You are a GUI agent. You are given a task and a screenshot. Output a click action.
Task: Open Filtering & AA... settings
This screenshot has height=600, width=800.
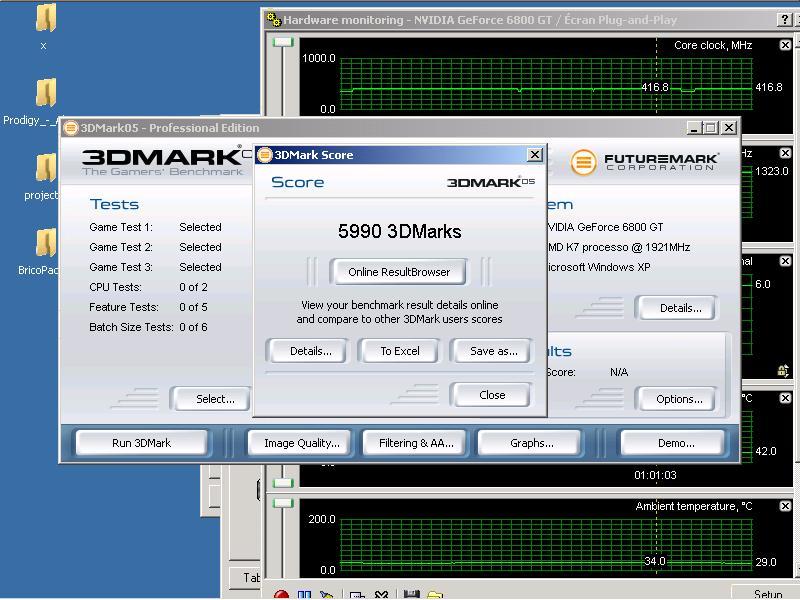tap(416, 443)
